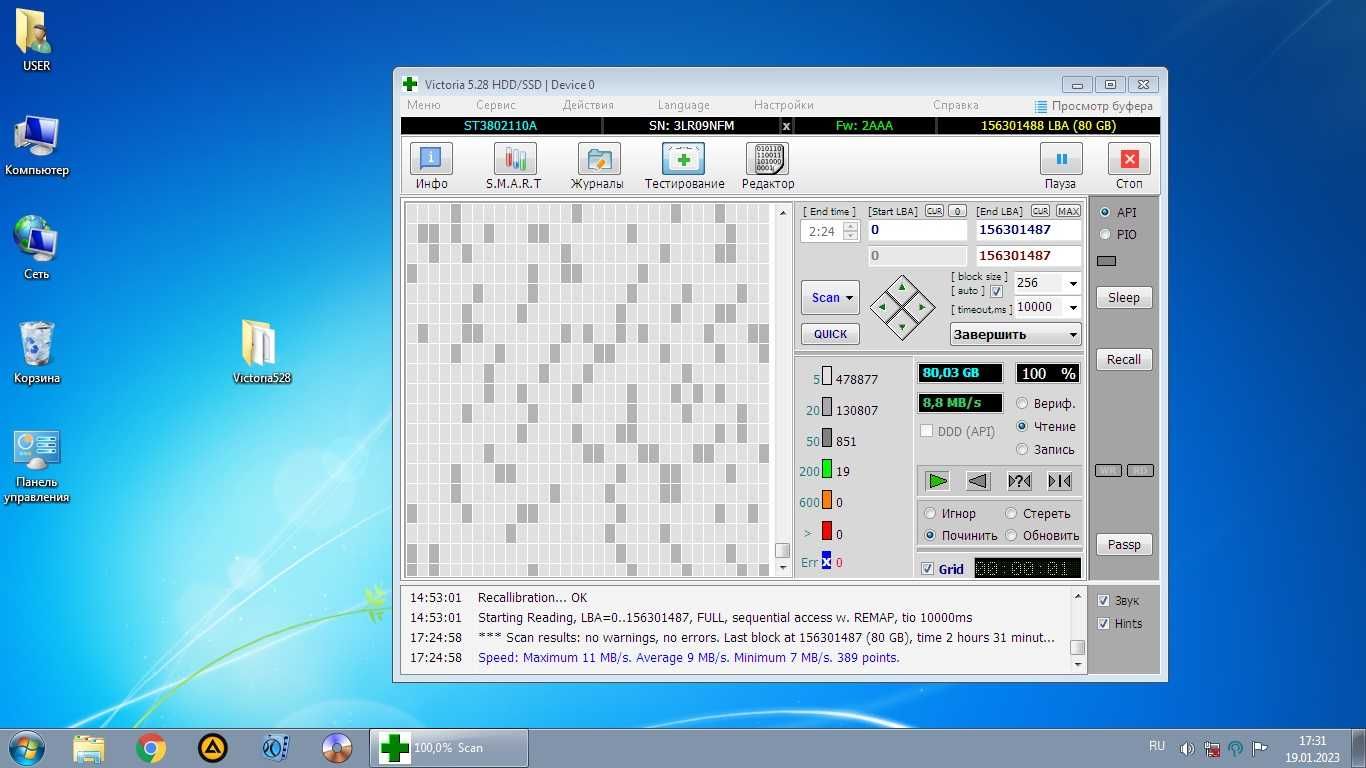The height and width of the screenshot is (768, 1366).
Task: Open the Завершить end-action dropdown
Action: click(1015, 335)
